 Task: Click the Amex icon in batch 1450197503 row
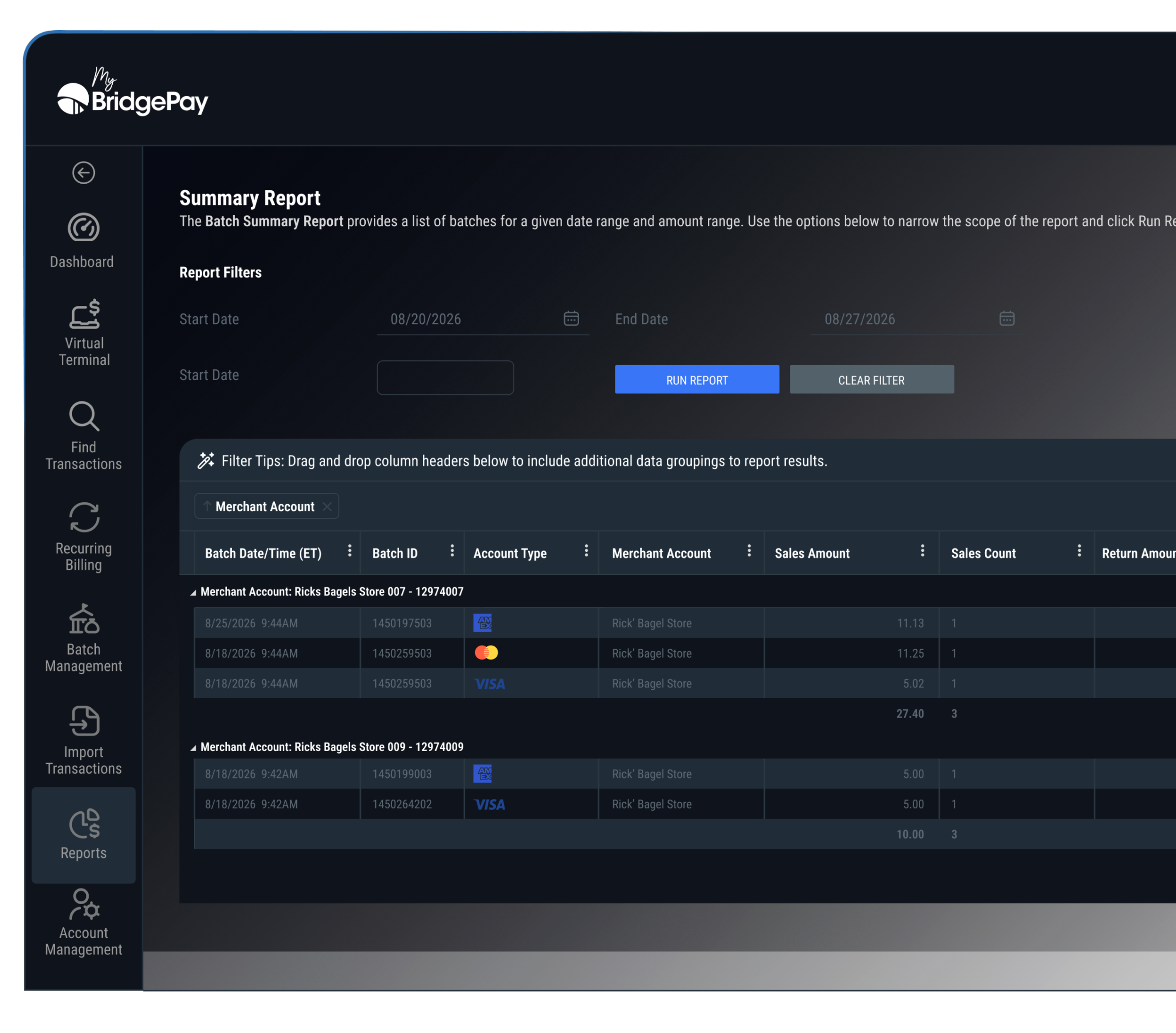(x=482, y=623)
